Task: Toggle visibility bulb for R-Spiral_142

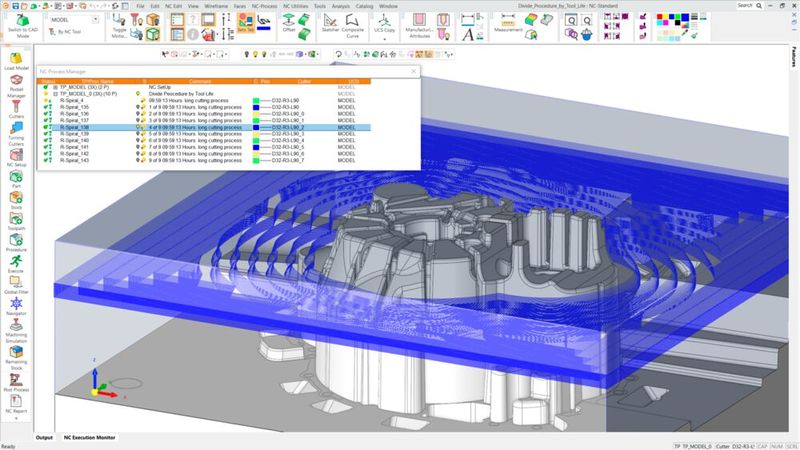Action: click(138, 154)
